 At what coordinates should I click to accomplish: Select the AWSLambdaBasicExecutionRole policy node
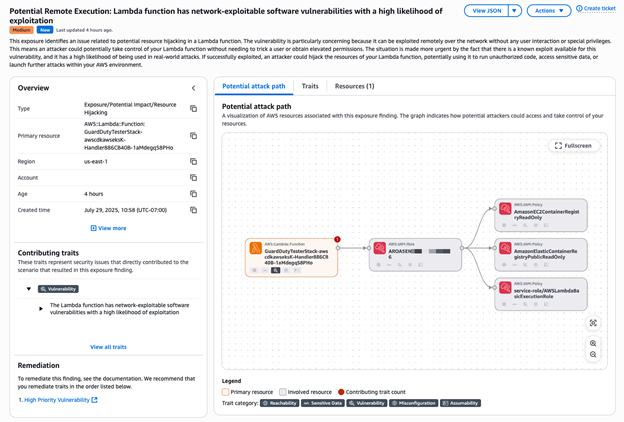(543, 292)
